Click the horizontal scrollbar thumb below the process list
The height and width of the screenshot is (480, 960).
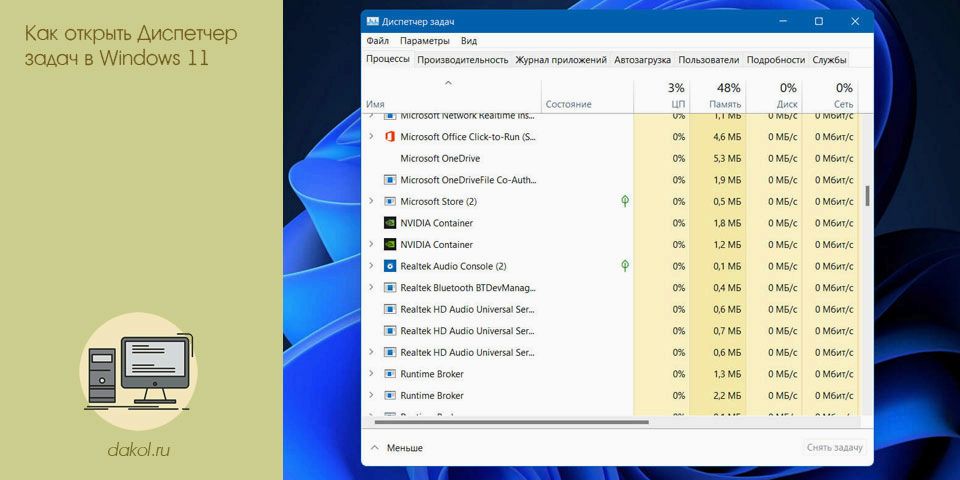click(x=511, y=422)
